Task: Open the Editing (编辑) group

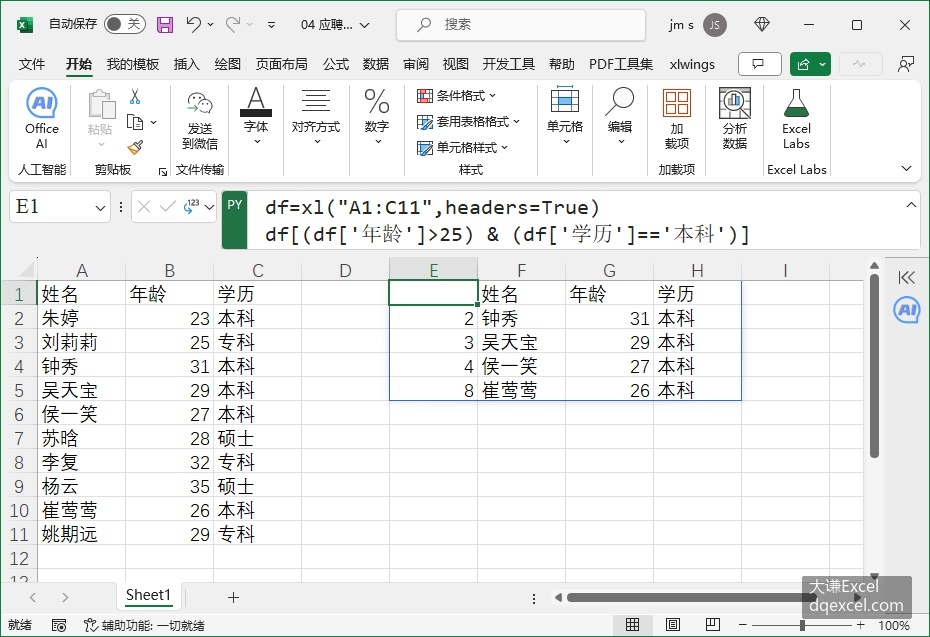Action: point(620,117)
